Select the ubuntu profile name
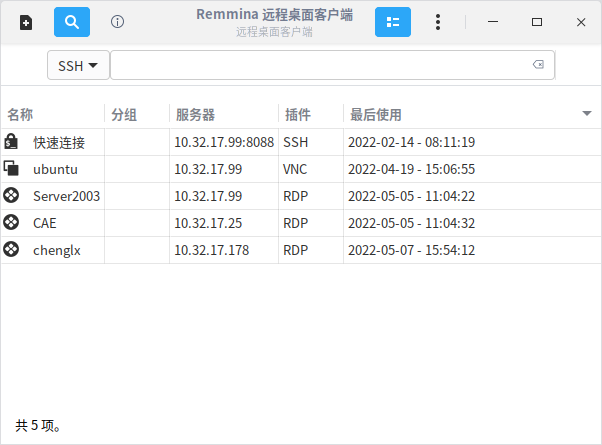The width and height of the screenshot is (602, 445). coord(55,169)
